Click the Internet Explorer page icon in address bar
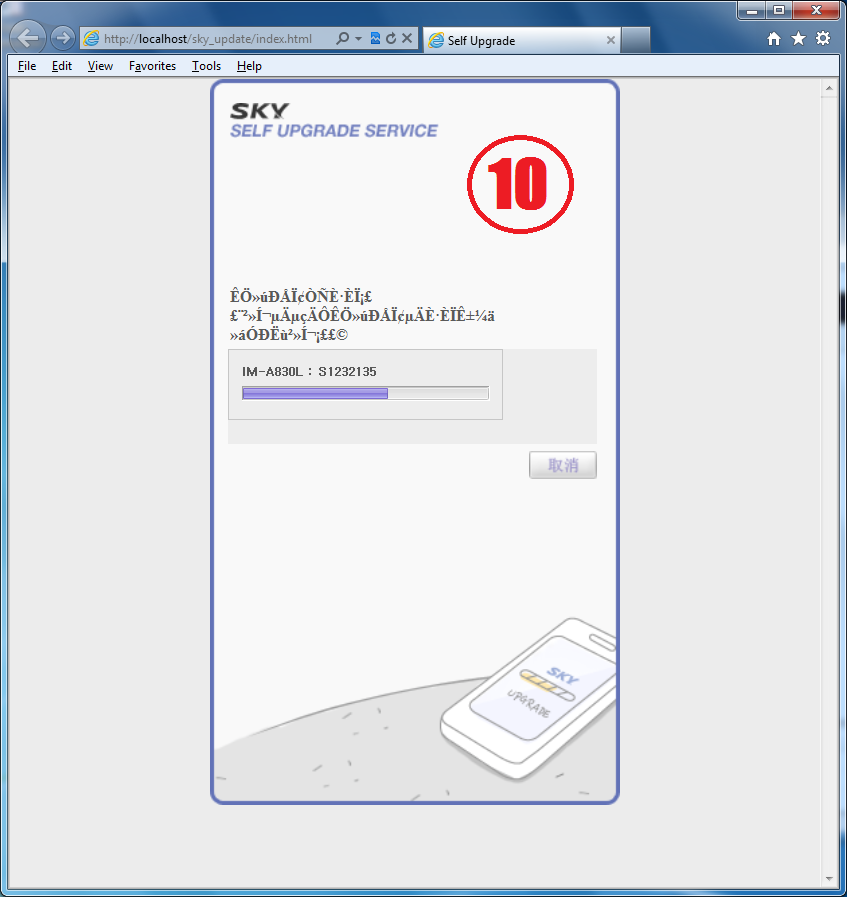Image resolution: width=847 pixels, height=897 pixels. coord(92,38)
